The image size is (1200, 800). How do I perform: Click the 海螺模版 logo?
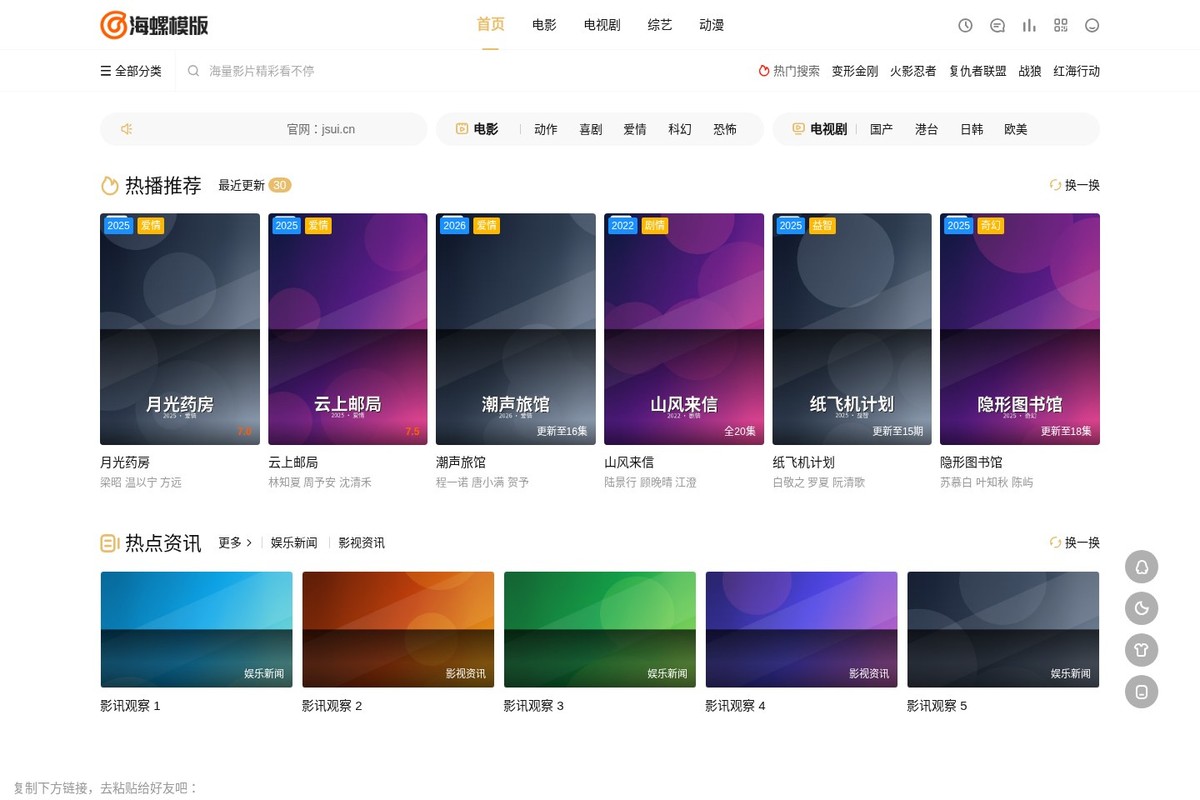tap(155, 25)
